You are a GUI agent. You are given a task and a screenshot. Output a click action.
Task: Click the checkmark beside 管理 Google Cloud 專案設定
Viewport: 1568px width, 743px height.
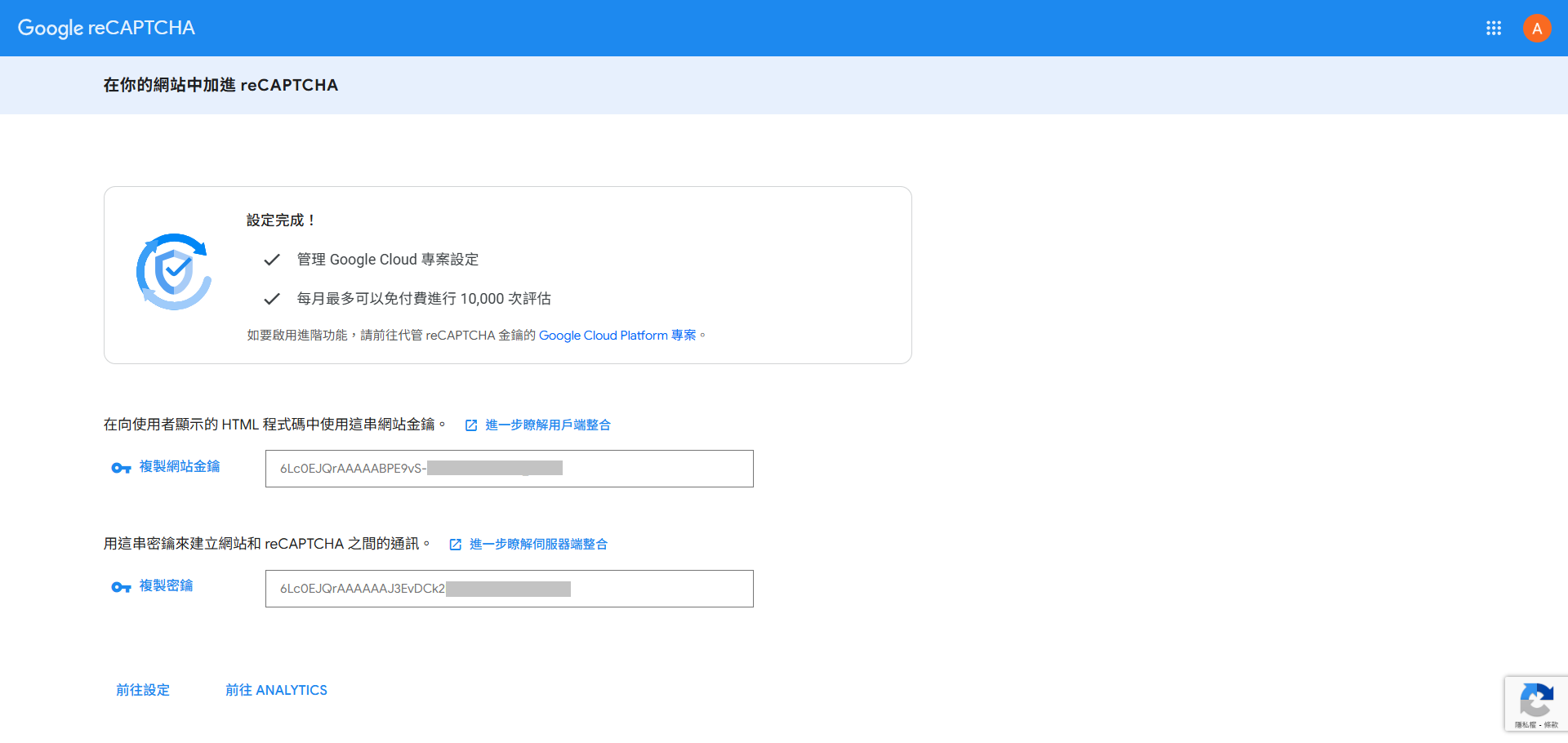pos(272,260)
